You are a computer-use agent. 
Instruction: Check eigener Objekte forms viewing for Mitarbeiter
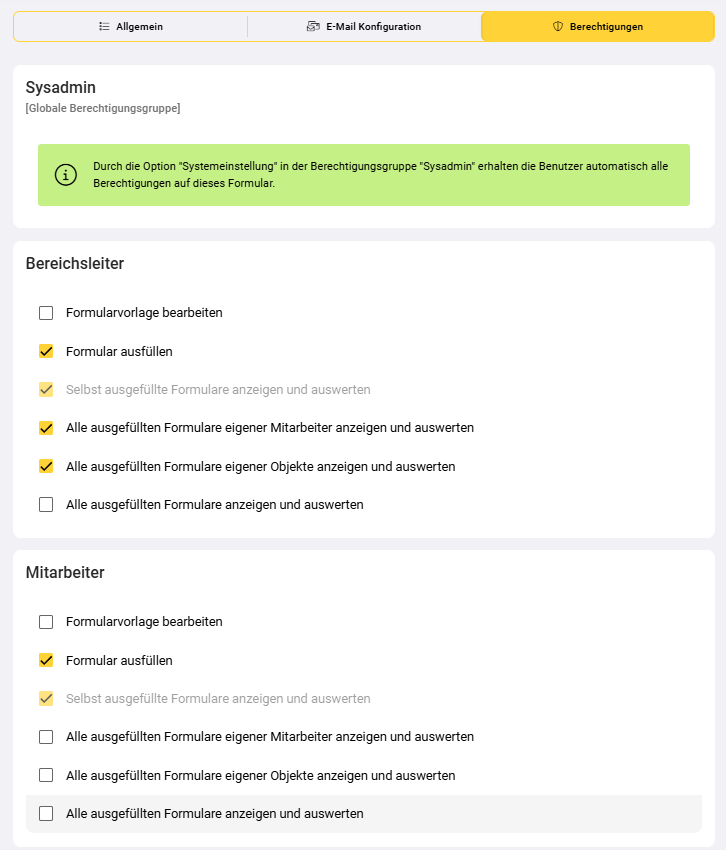click(x=46, y=775)
